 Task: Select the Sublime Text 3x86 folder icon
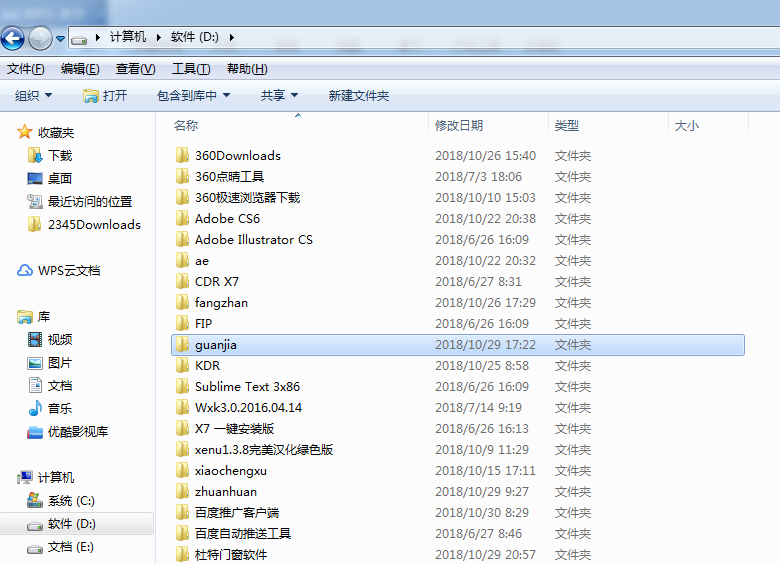pyautogui.click(x=182, y=386)
